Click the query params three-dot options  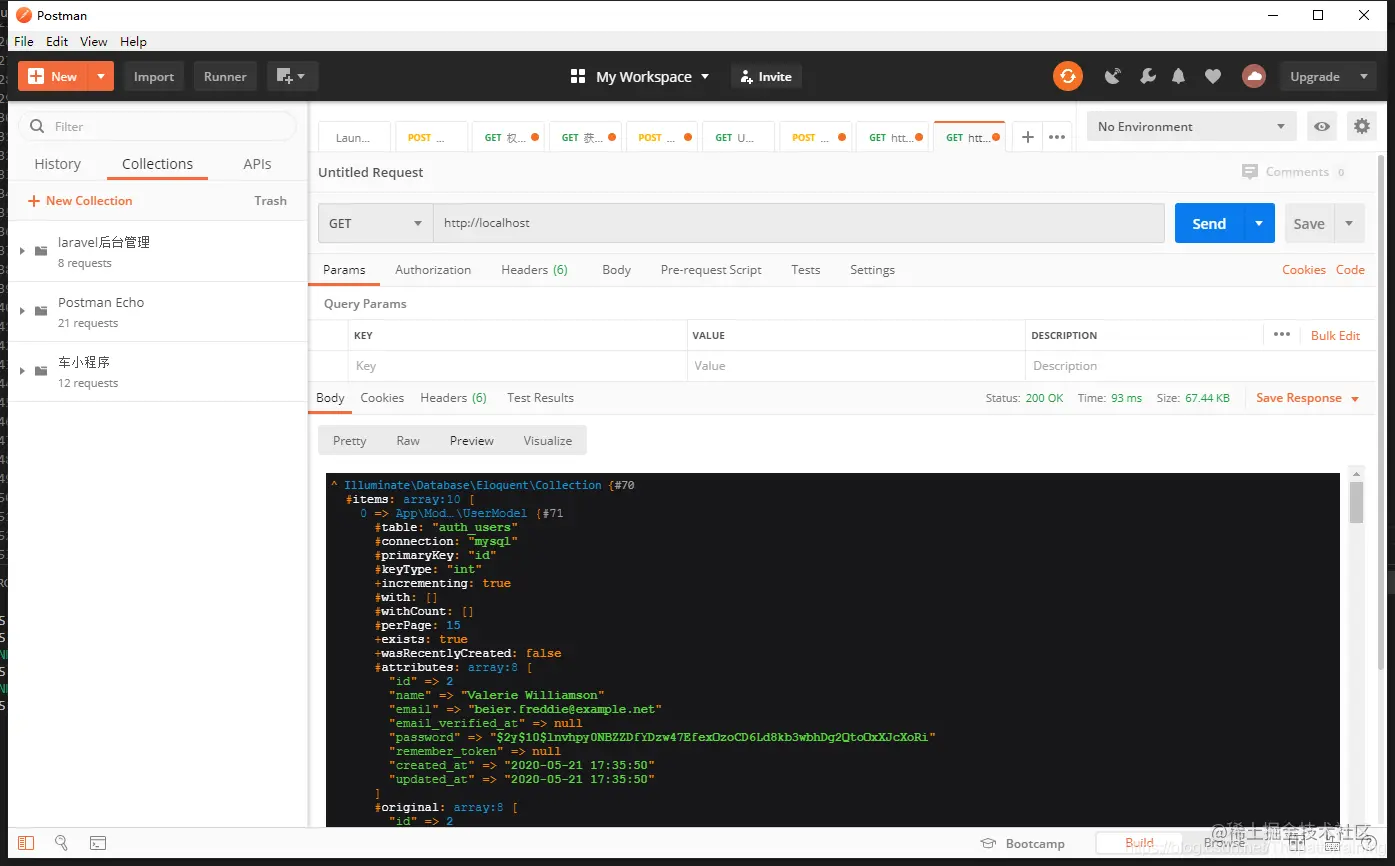coord(1282,335)
